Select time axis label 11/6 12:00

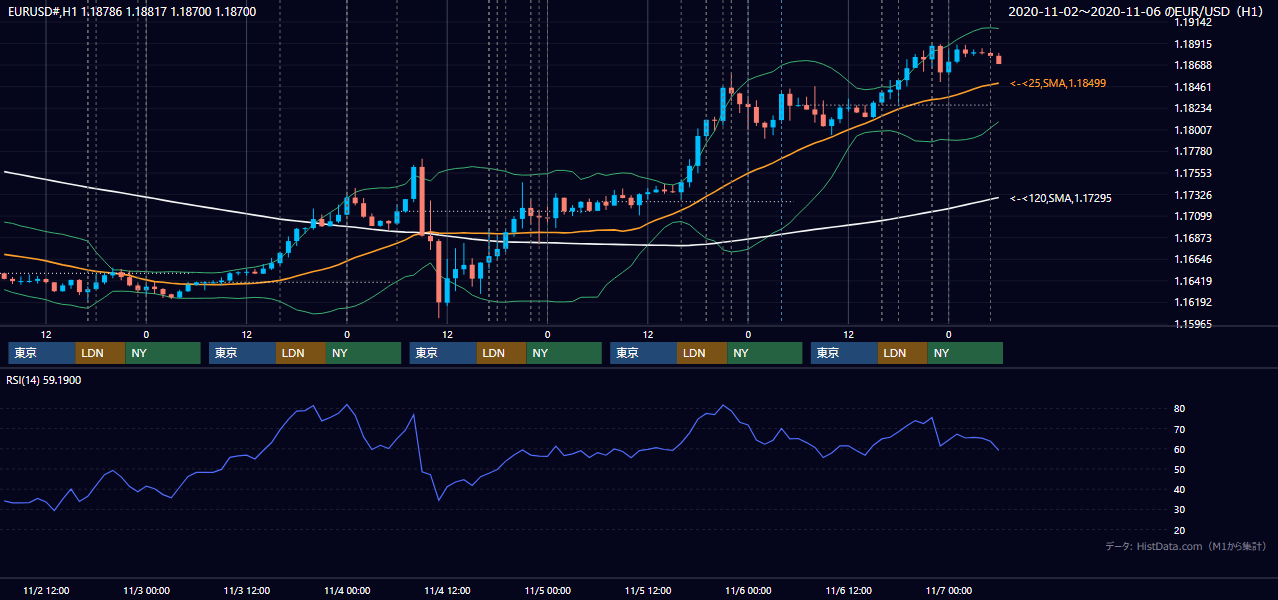click(x=849, y=590)
